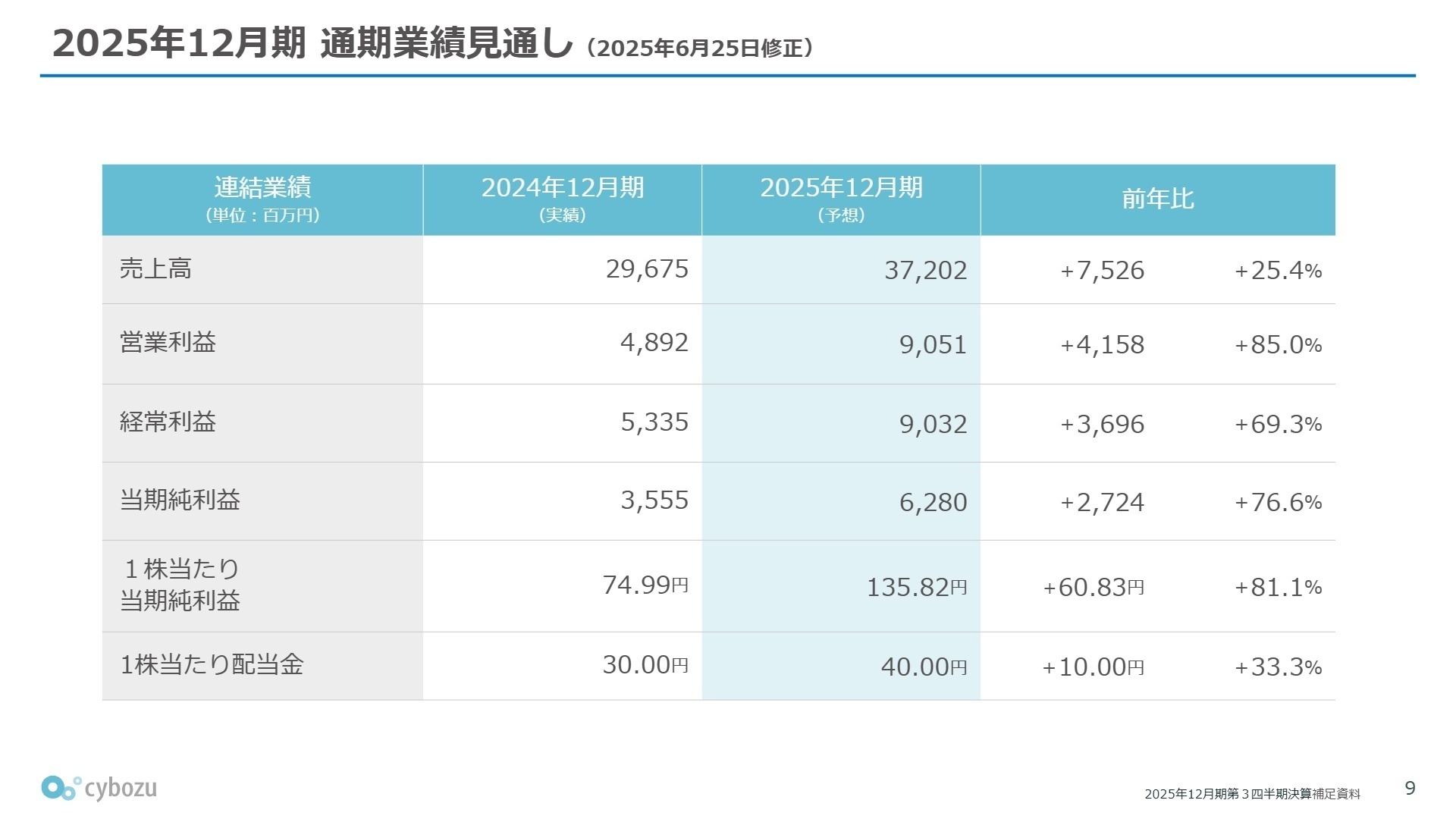The height and width of the screenshot is (819, 1456).
Task: Click the 売上高 row label
Action: [155, 269]
